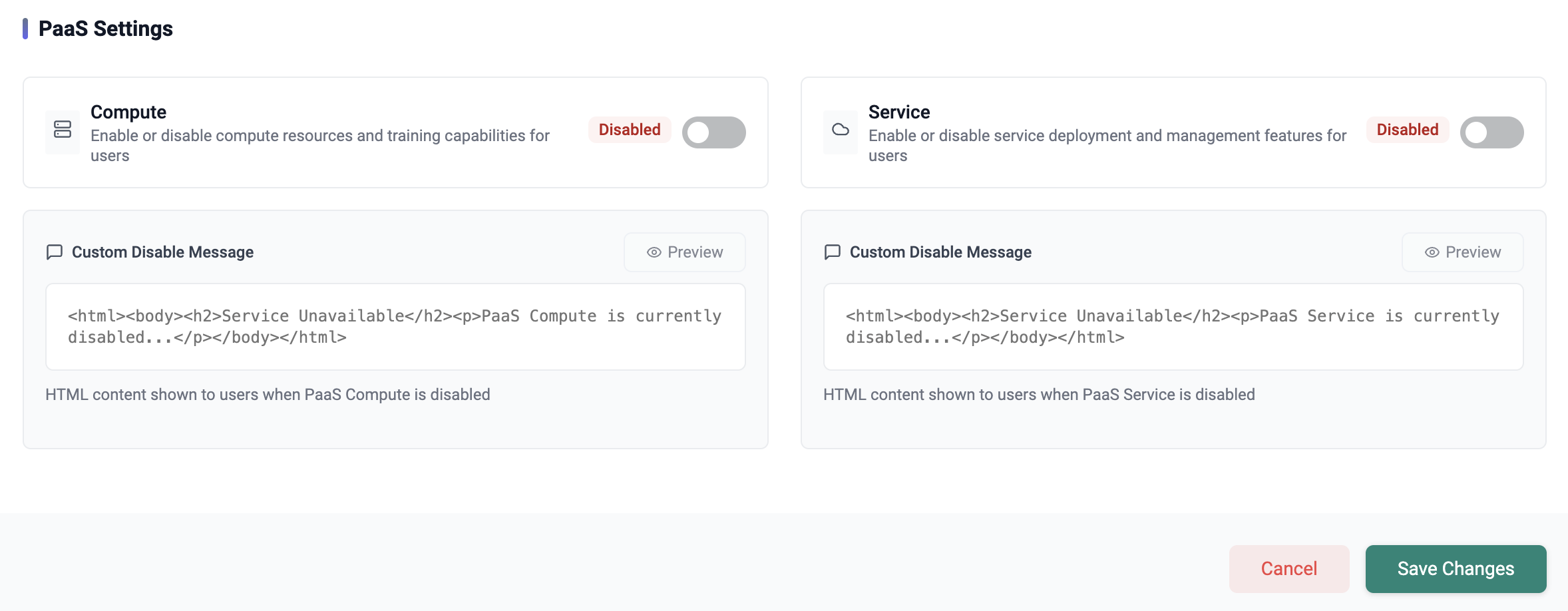Click the Compute Custom Disable Message label
This screenshot has width=1568, height=611.
coord(162,252)
